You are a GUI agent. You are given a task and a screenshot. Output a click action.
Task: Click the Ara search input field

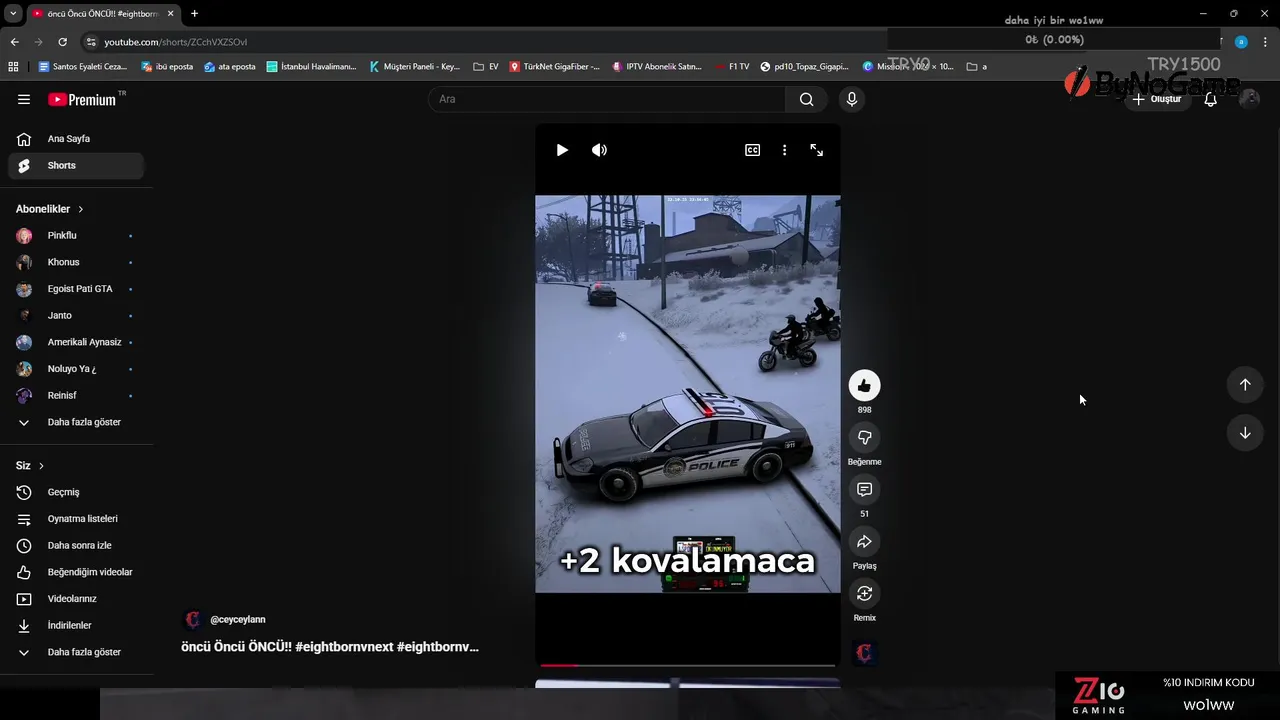[607, 99]
